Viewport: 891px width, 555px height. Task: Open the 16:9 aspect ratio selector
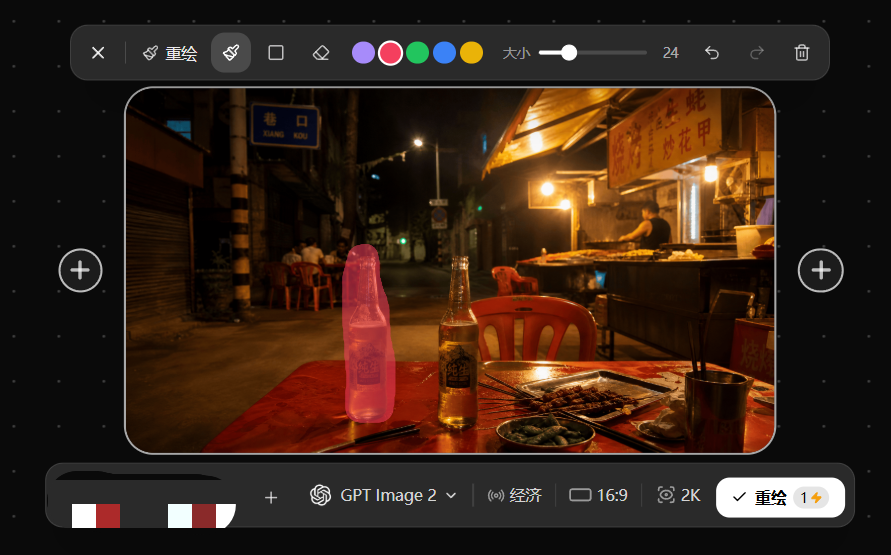(x=598, y=495)
